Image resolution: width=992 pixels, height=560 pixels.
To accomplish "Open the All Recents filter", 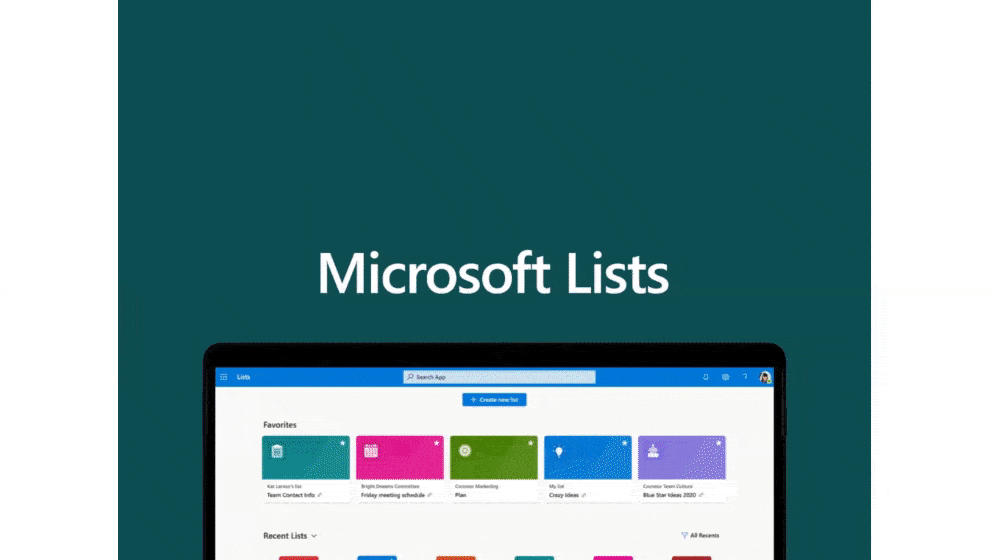I will click(x=700, y=536).
